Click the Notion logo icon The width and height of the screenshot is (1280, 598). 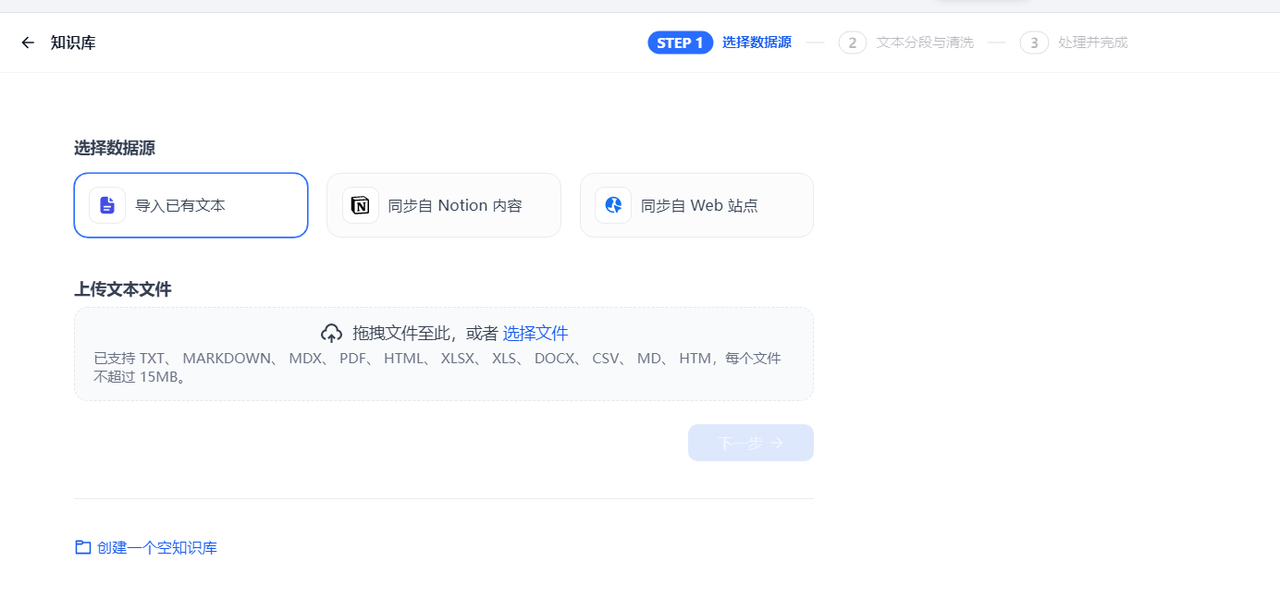(x=360, y=206)
